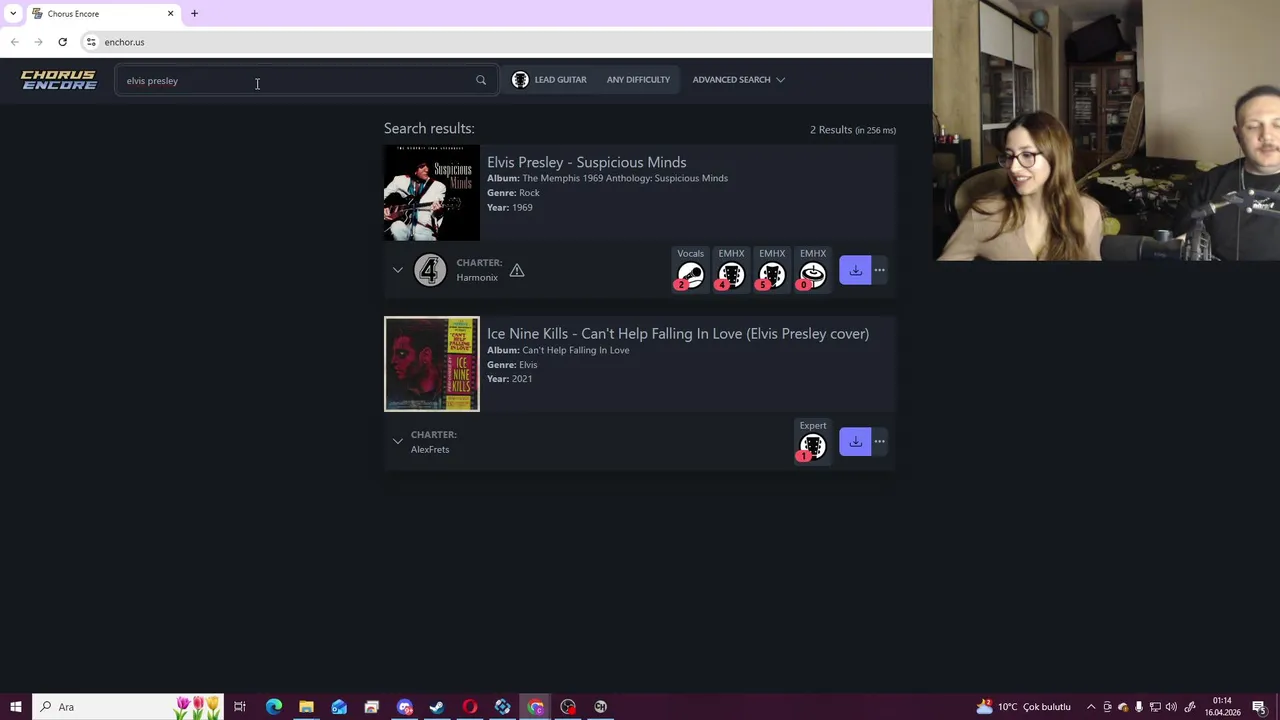Download the Can't Help Falling In Love chart
1280x720 pixels.
coord(855,441)
